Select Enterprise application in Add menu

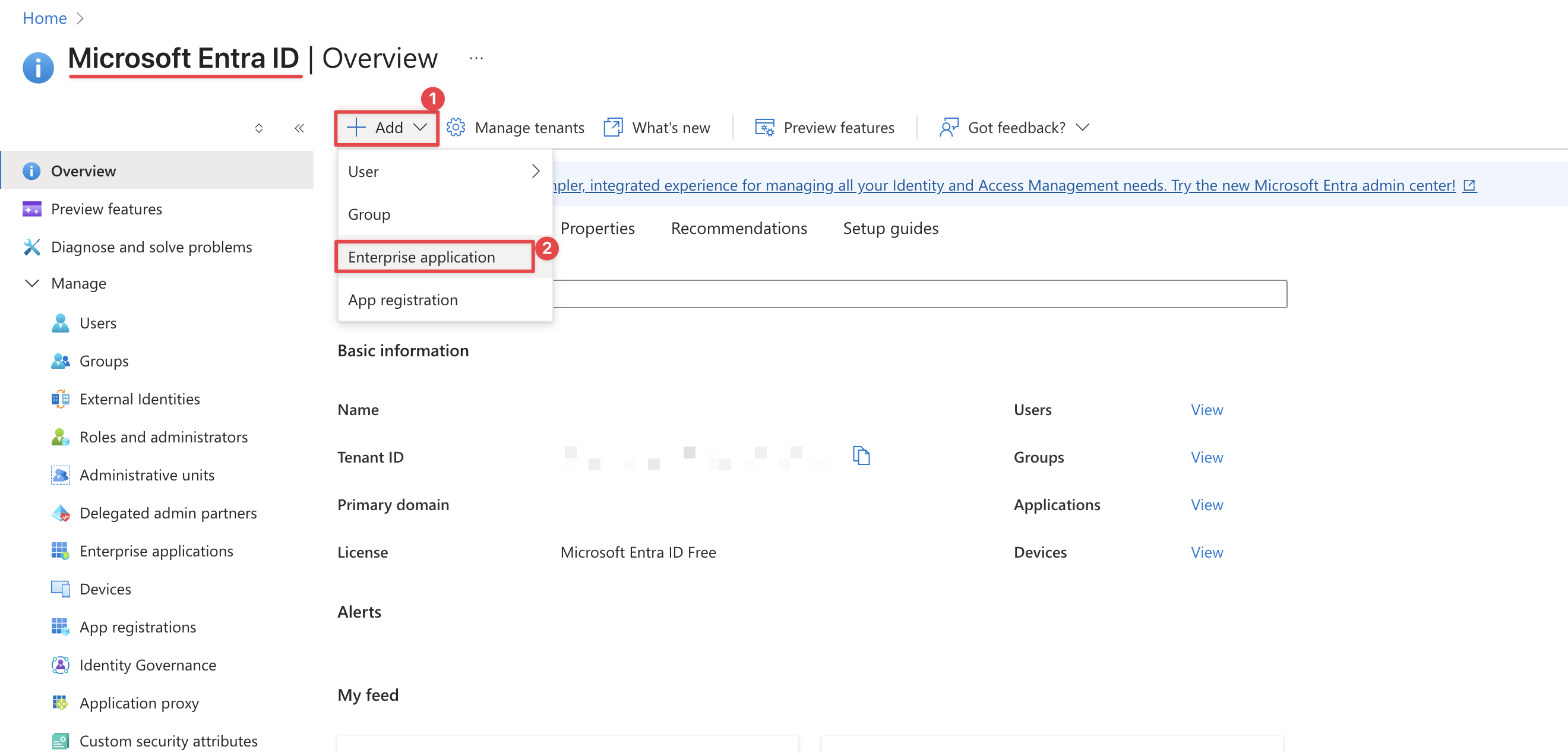(445, 257)
